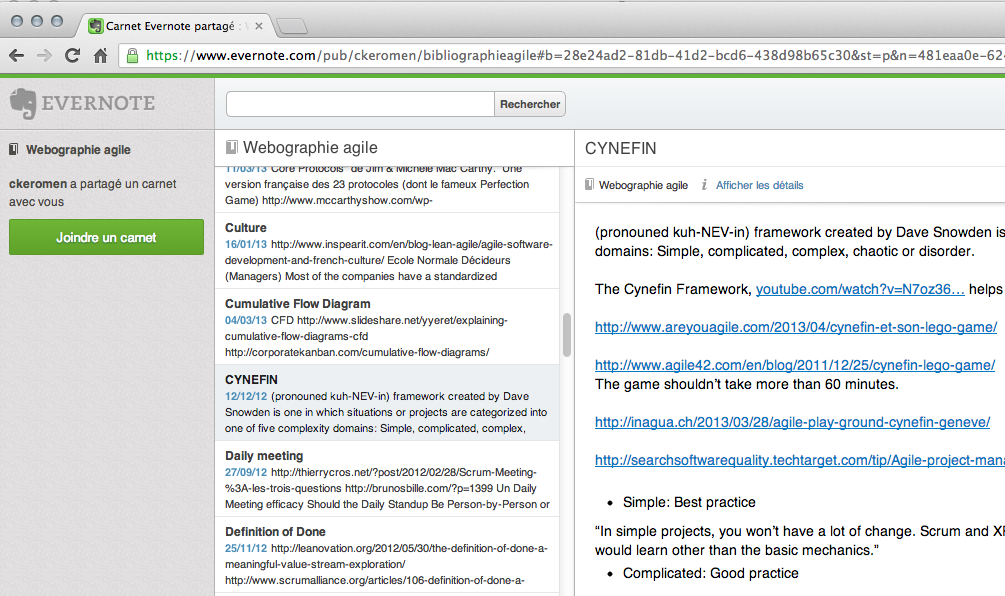Open the areyouagile.com cynefin lego link
Viewport: 1005px width, 596px height.
(x=795, y=327)
